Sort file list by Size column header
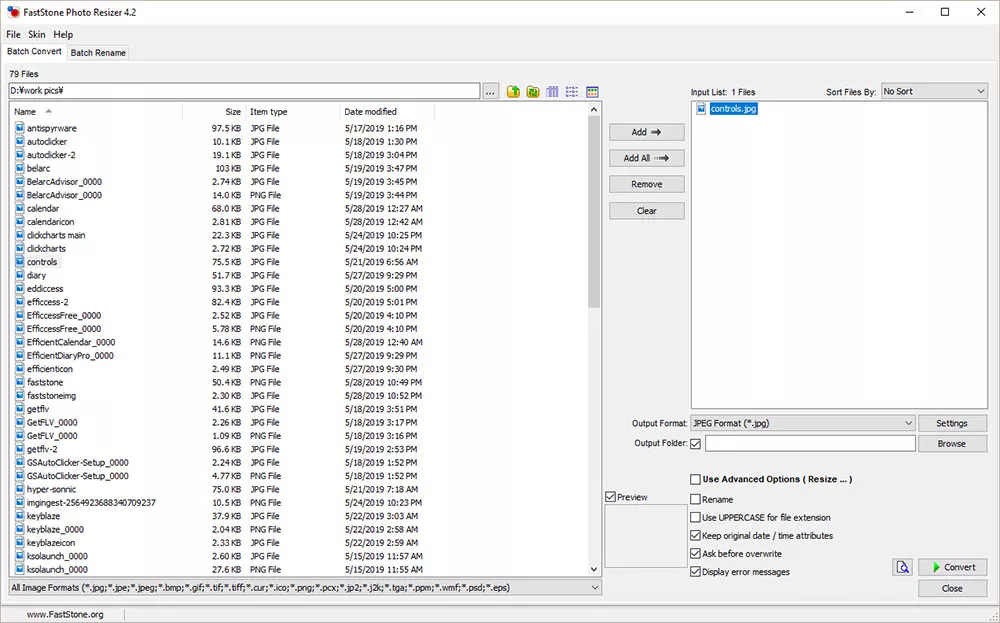Viewport: 1000px width, 623px height. (x=213, y=112)
